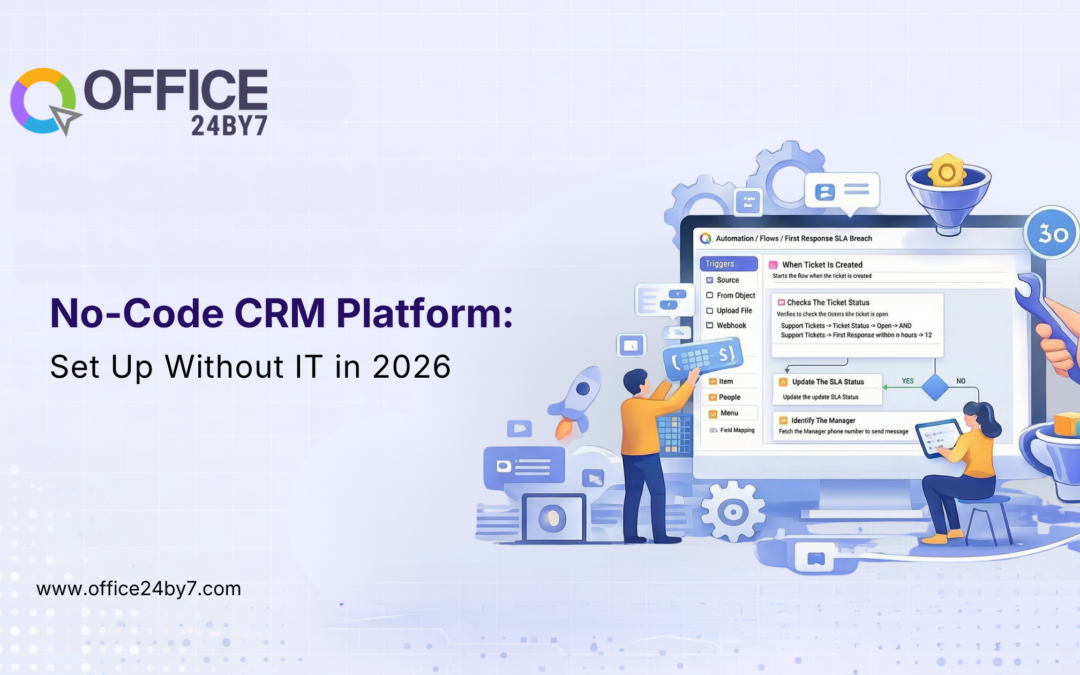Select the pink flag icon on When Ticket Is Created
1080x675 pixels.
pyautogui.click(x=773, y=265)
